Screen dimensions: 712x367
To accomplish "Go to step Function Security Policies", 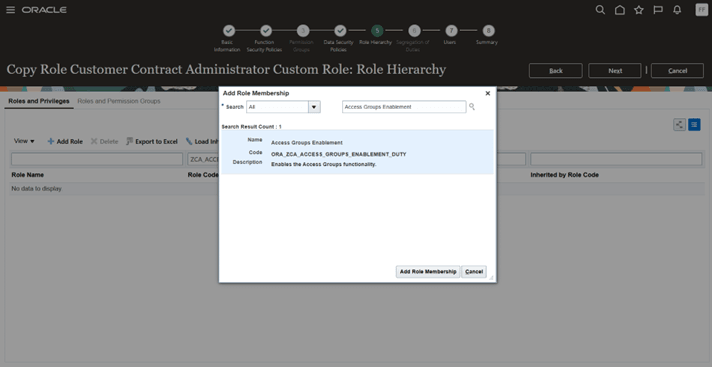I will click(x=266, y=31).
